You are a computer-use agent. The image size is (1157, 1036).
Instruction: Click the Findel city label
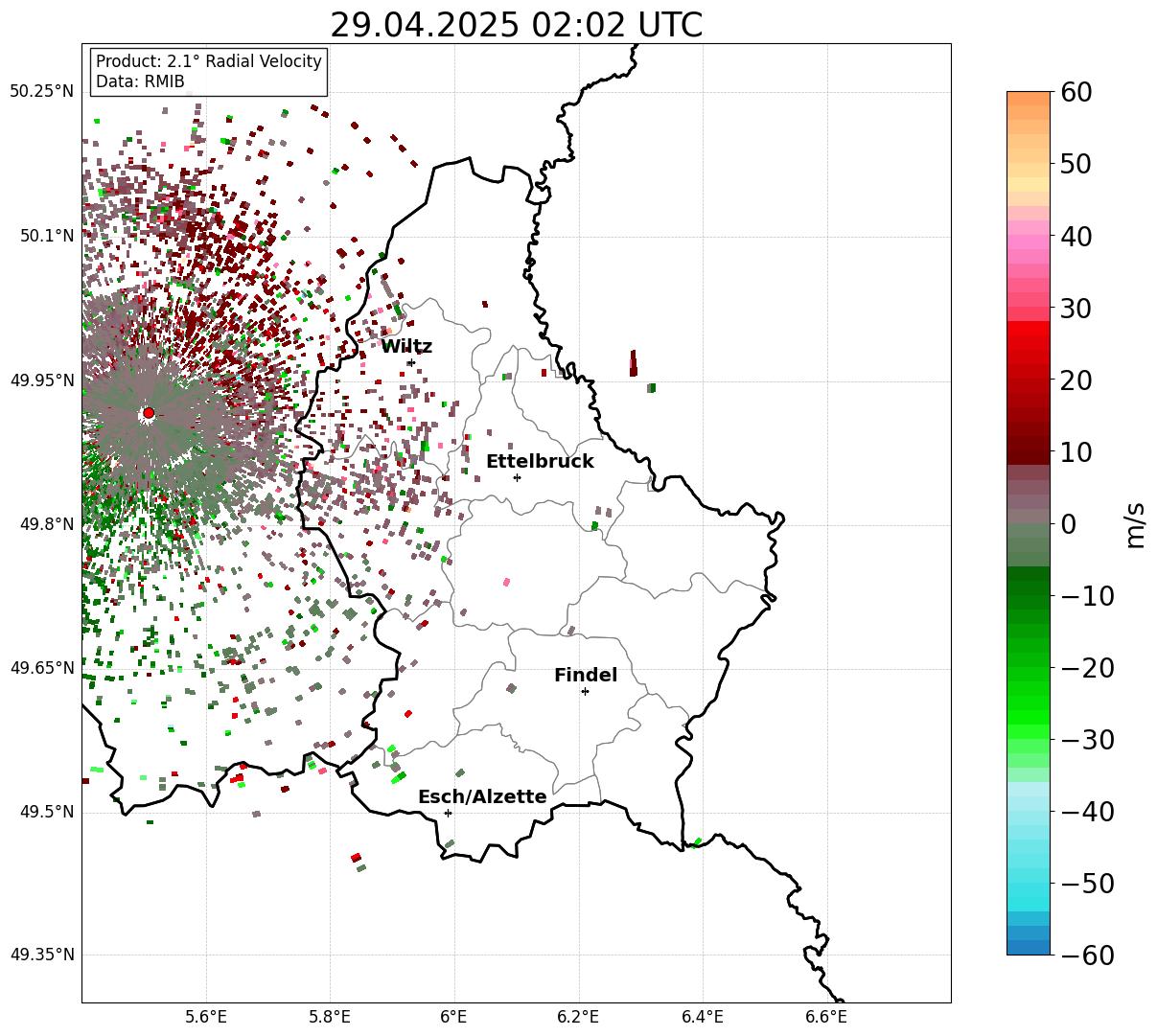pos(586,676)
